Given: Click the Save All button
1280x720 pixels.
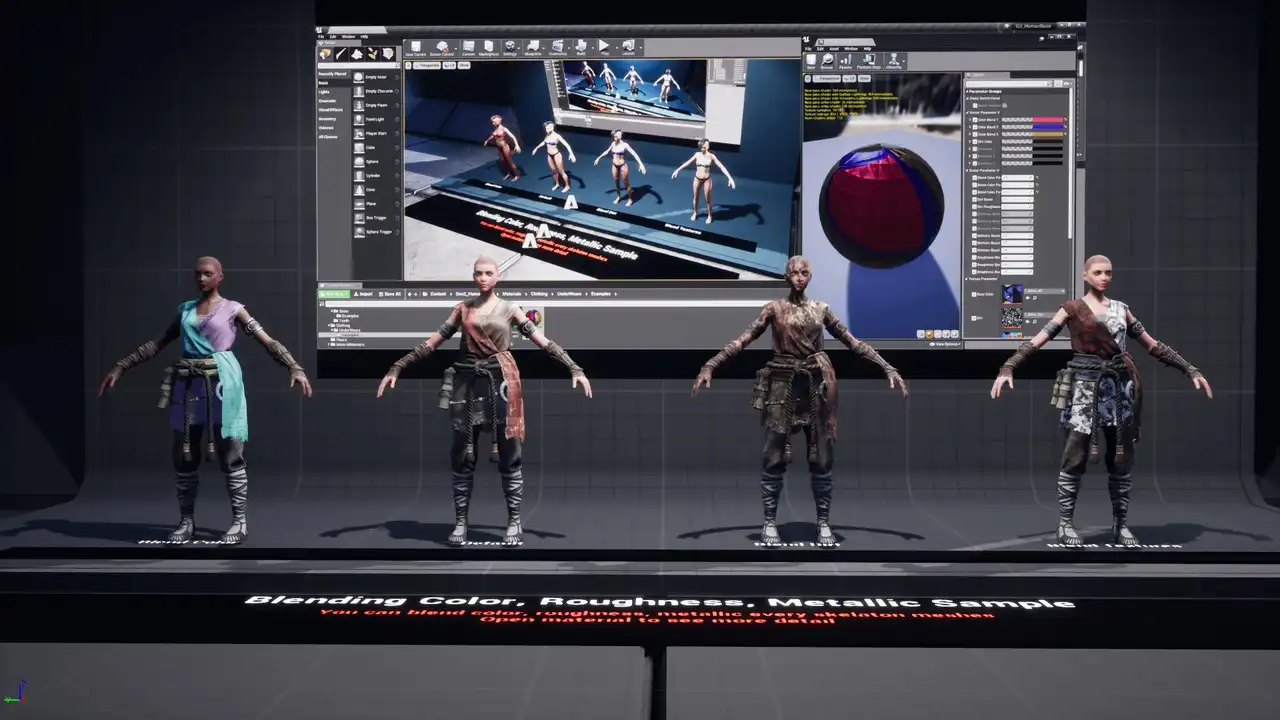Looking at the screenshot, I should pyautogui.click(x=389, y=294).
